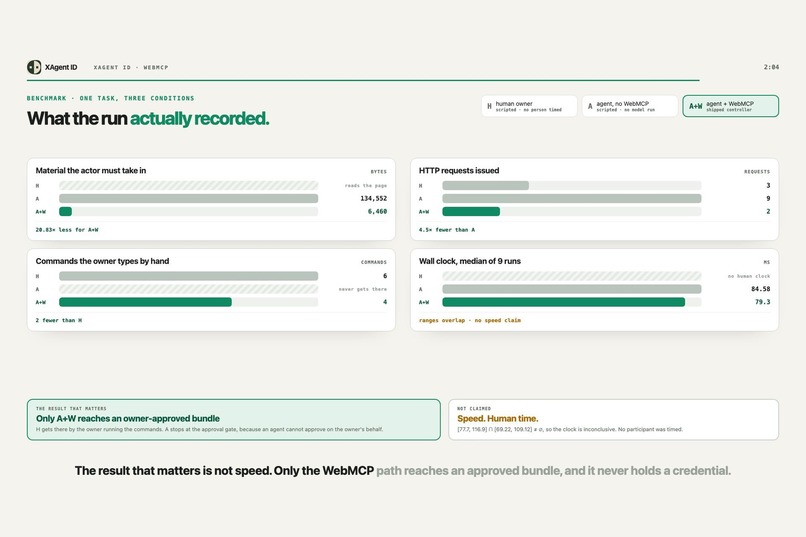Click the 'Speed. Human time.' card
Image resolution: width=806 pixels, height=537 pixels.
(614, 420)
